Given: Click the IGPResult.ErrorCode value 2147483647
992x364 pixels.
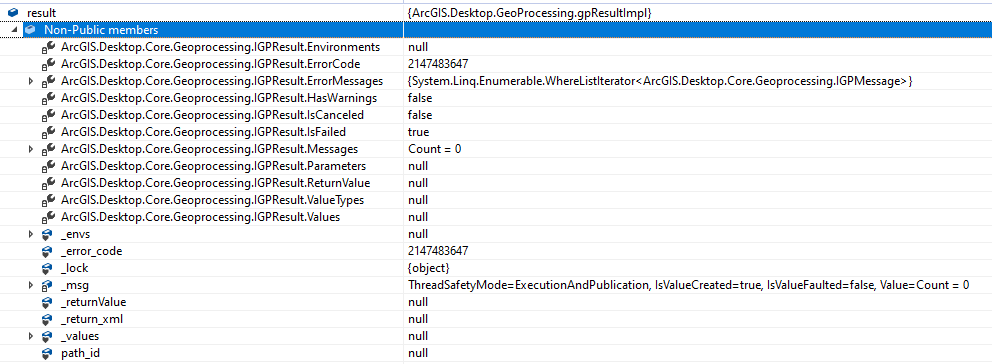Looking at the screenshot, I should [438, 64].
